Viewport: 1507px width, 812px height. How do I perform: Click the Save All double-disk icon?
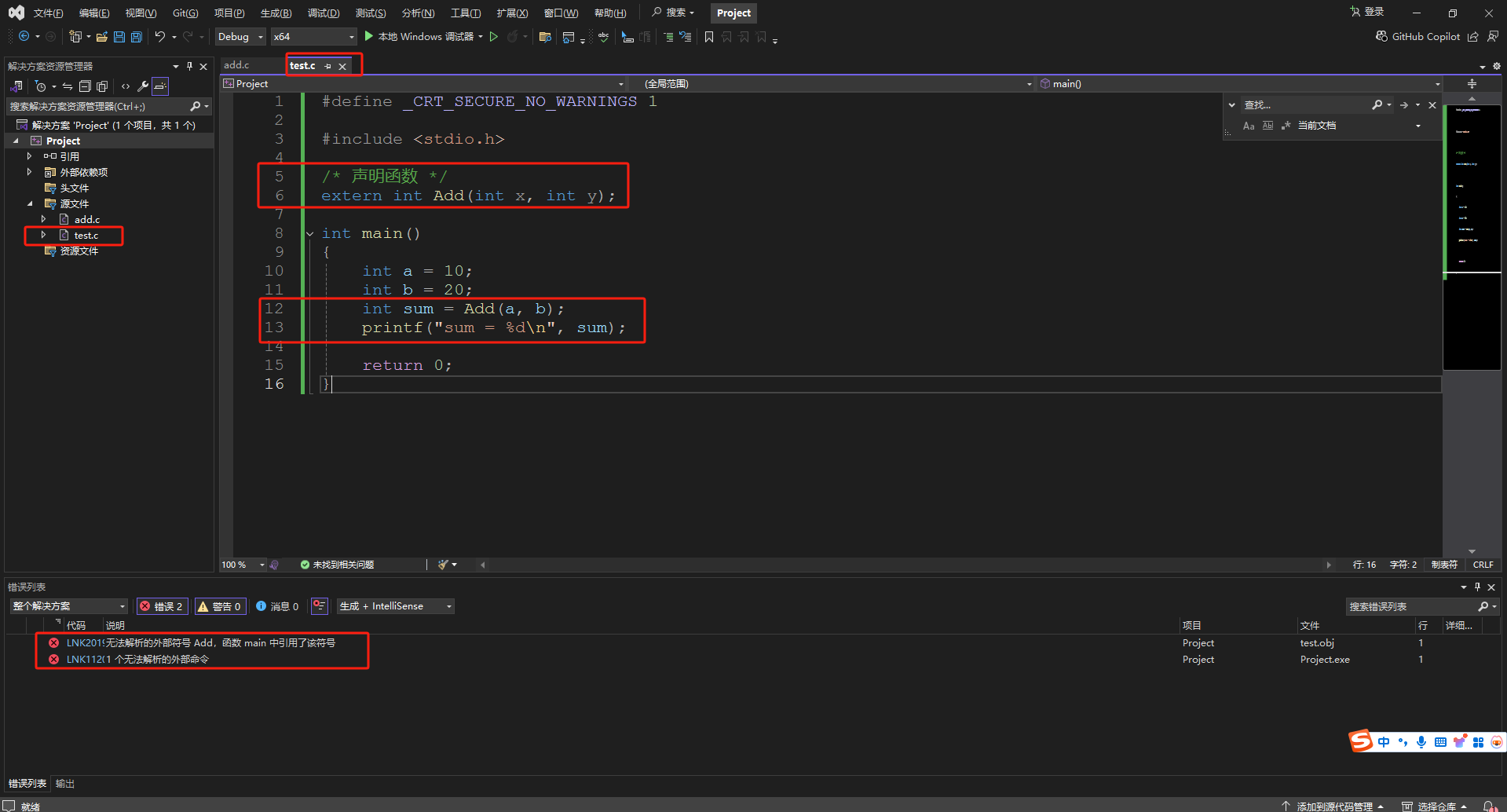(x=137, y=36)
